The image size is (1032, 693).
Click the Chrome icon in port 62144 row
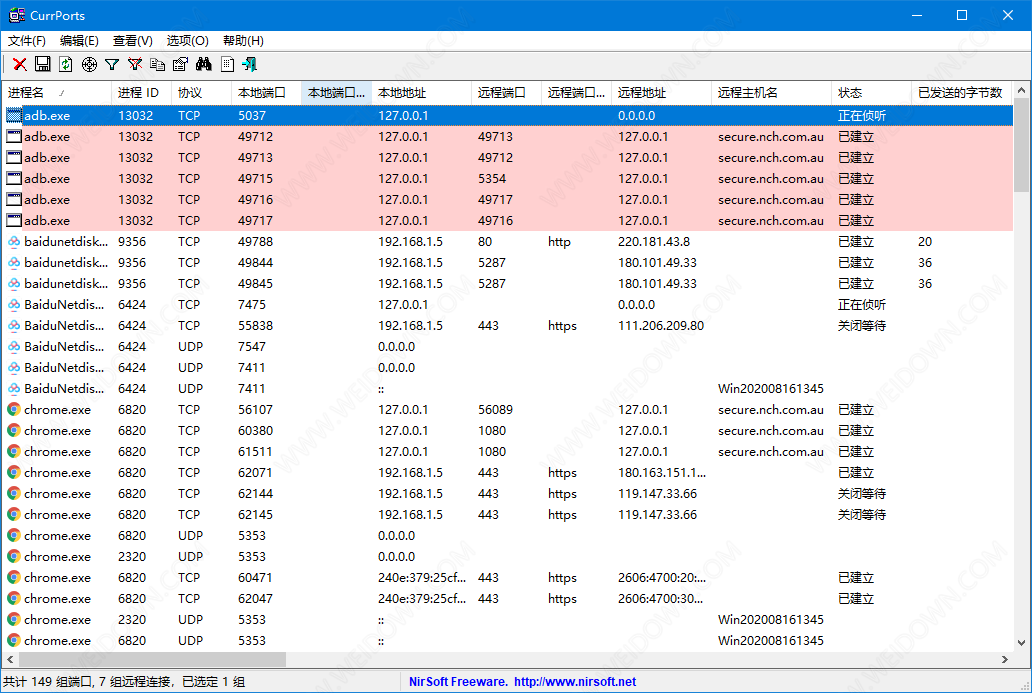click(14, 494)
